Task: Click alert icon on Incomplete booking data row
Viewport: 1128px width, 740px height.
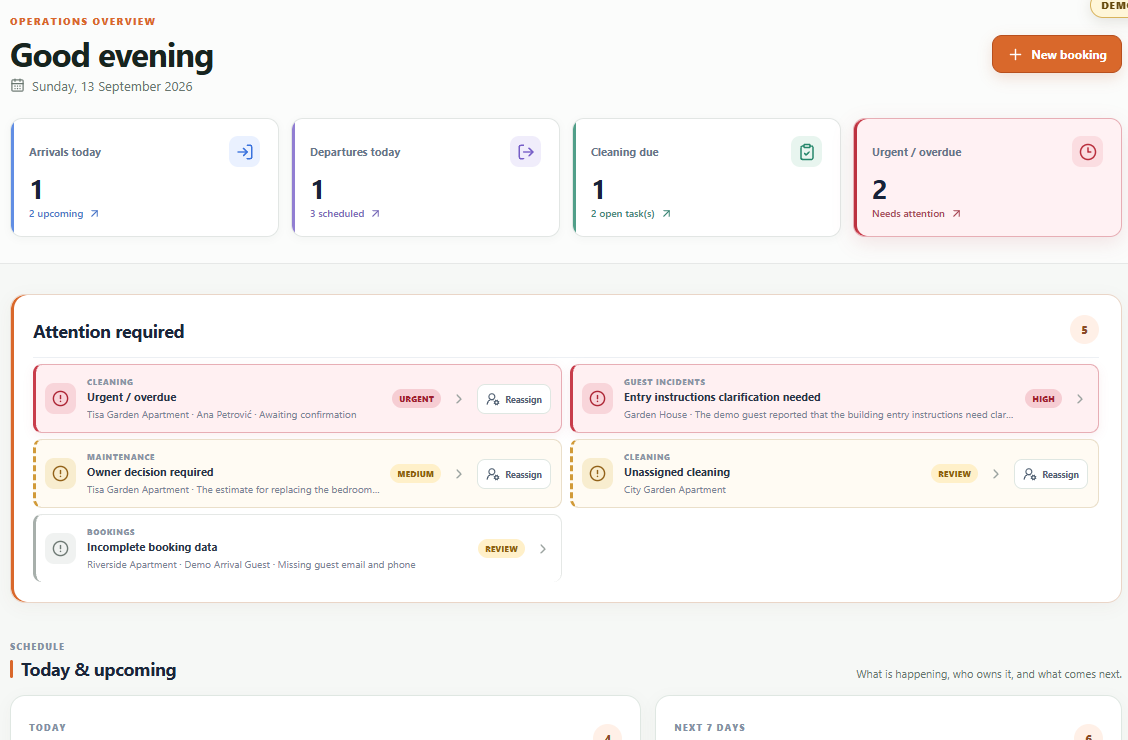Action: pos(60,548)
